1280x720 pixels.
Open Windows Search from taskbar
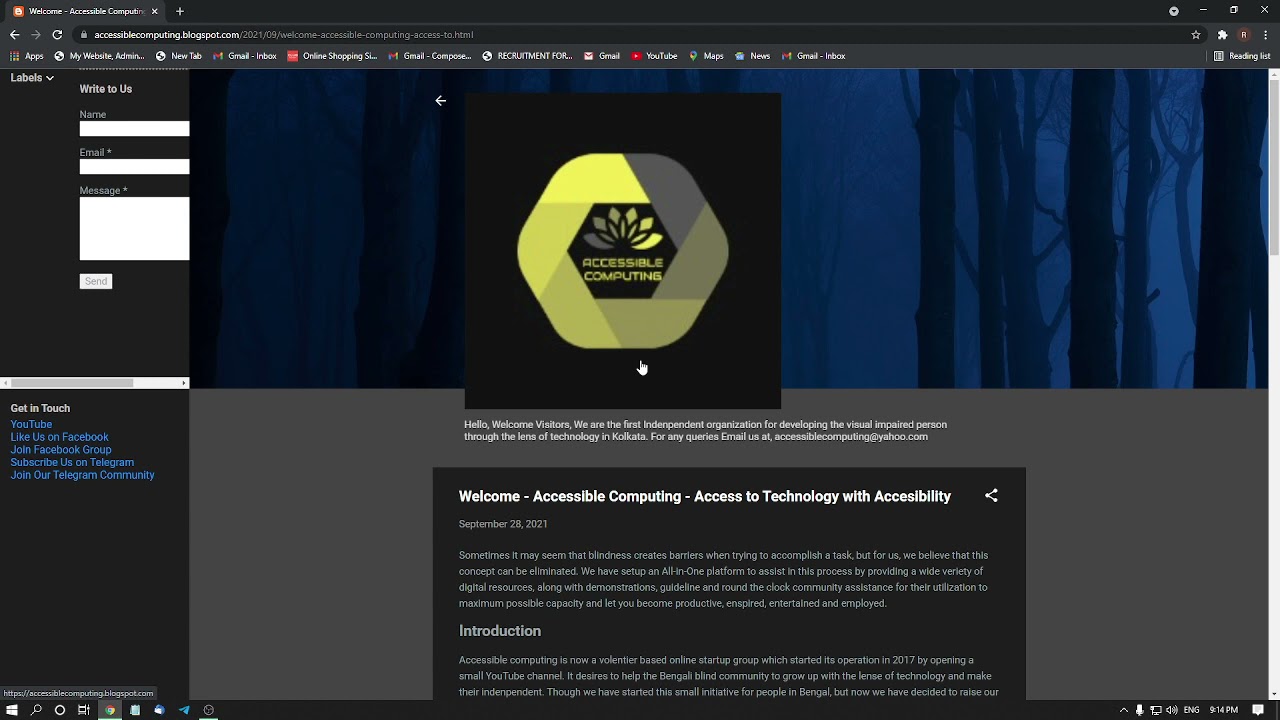pos(36,710)
